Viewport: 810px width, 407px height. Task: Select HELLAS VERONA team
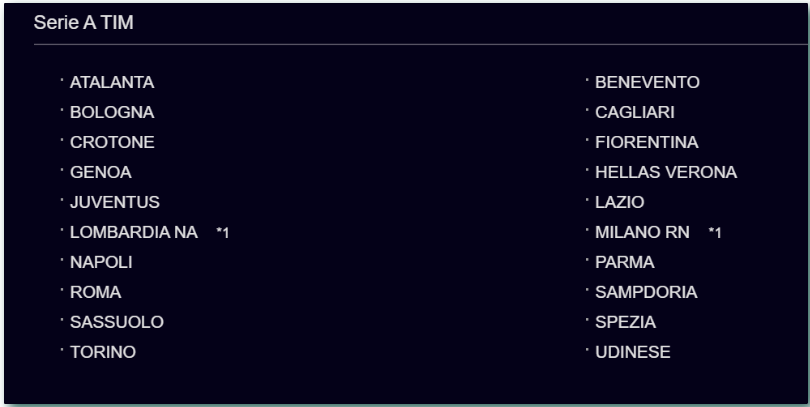pyautogui.click(x=666, y=173)
